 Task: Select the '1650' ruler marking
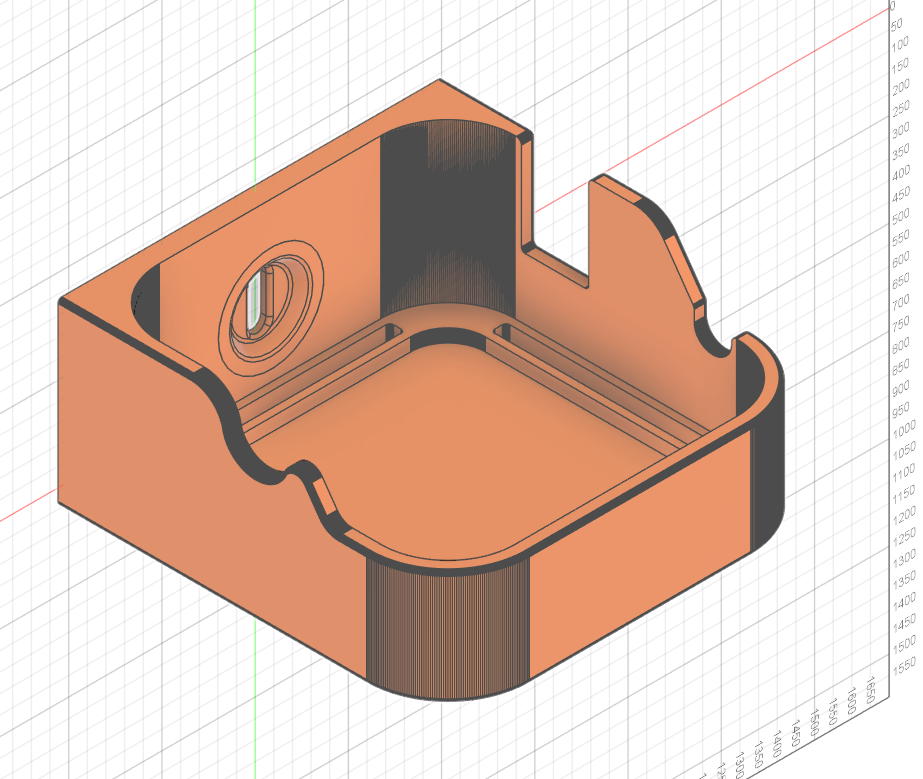pyautogui.click(x=872, y=690)
